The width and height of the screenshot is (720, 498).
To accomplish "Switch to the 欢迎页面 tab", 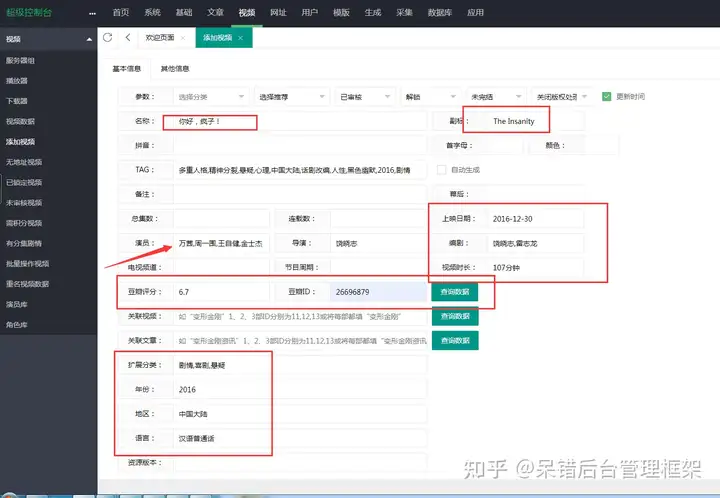I will [160, 38].
